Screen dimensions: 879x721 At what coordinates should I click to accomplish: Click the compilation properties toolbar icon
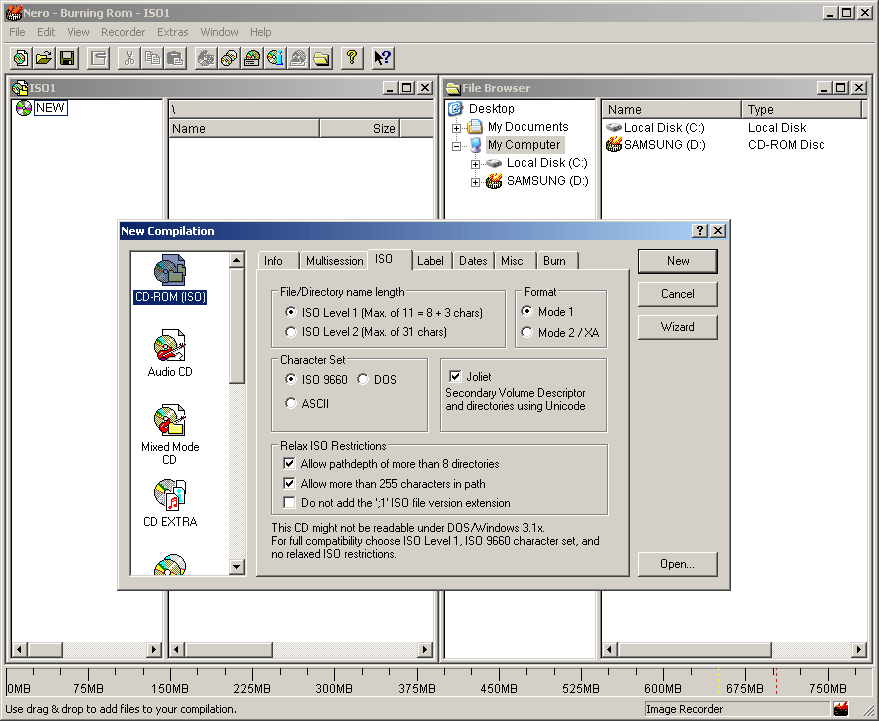click(x=99, y=58)
